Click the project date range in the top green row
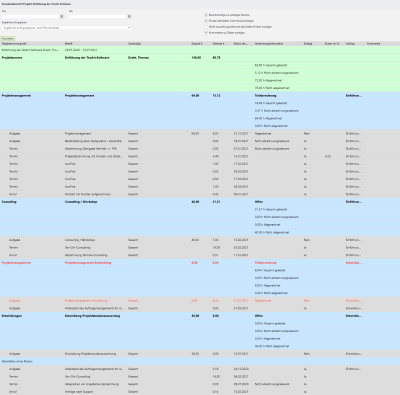This screenshot has height=395, width=400. click(x=81, y=50)
